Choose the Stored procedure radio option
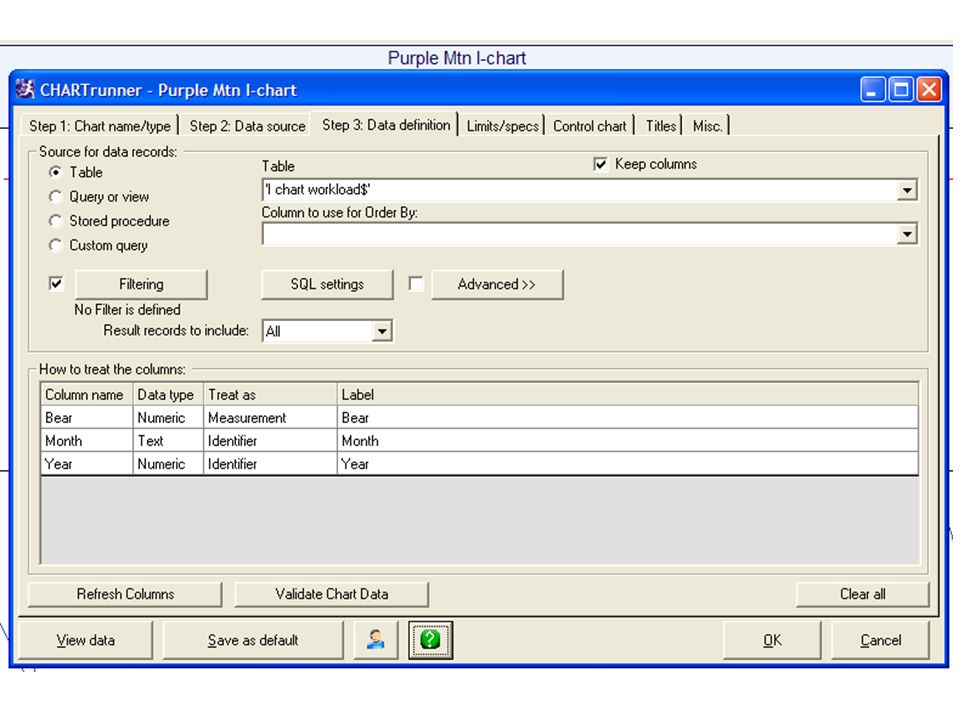This screenshot has width=960, height=720. click(x=55, y=221)
